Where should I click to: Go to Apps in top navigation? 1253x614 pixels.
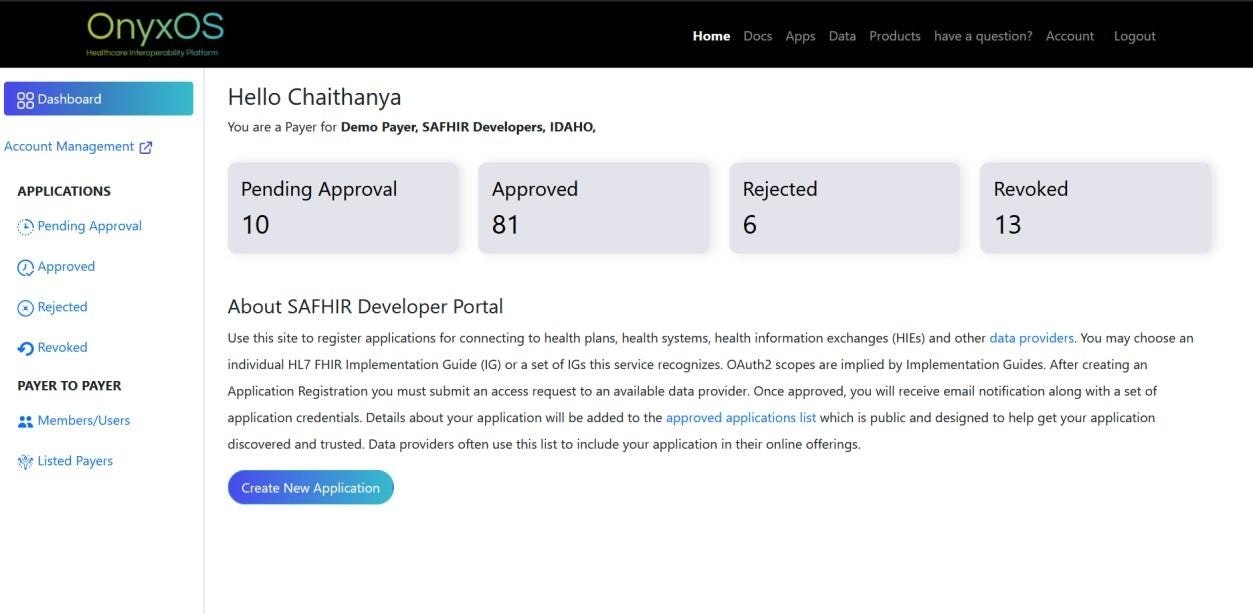click(800, 36)
